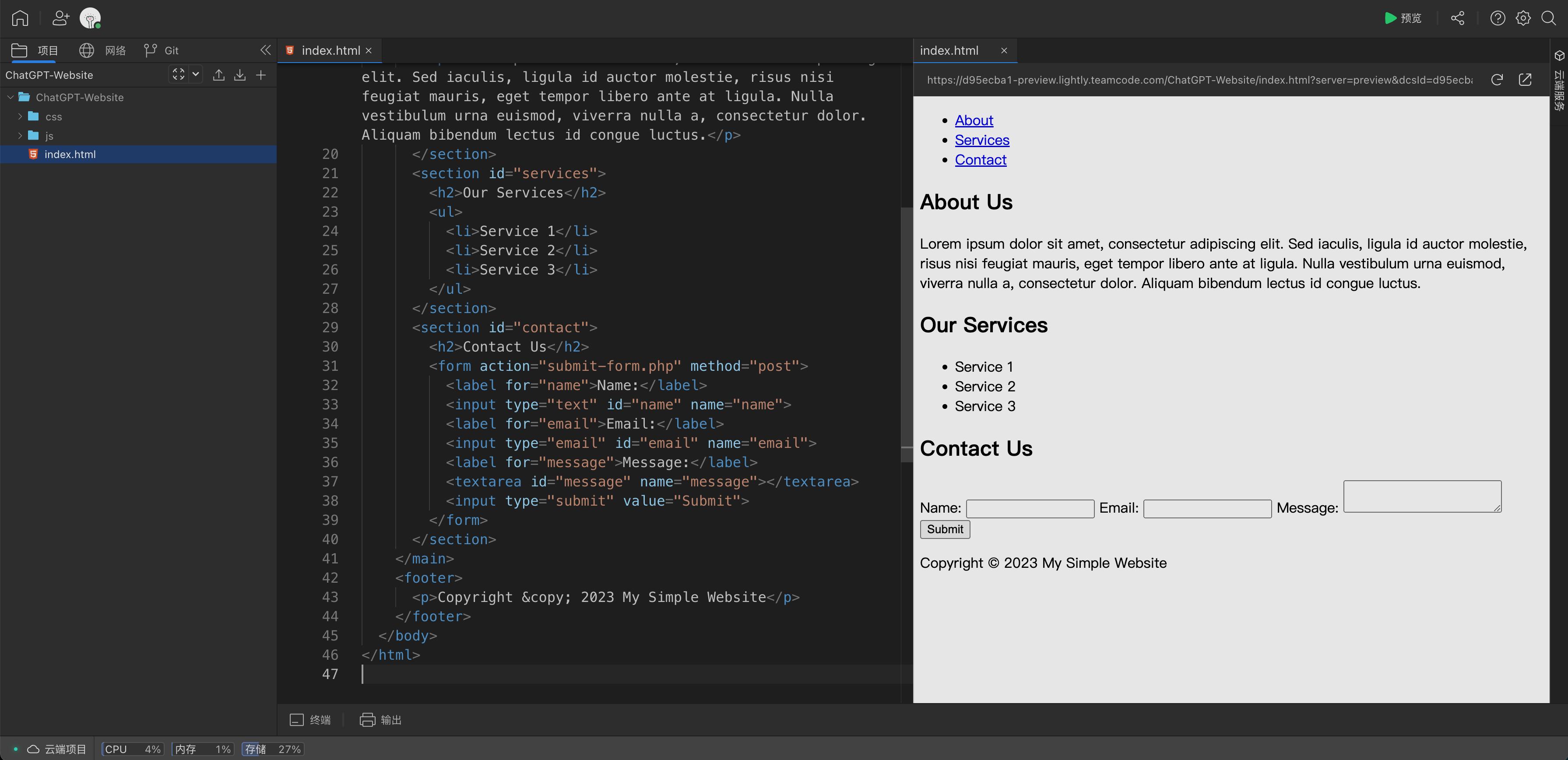
Task: Click the home icon in top bar
Action: tap(20, 18)
